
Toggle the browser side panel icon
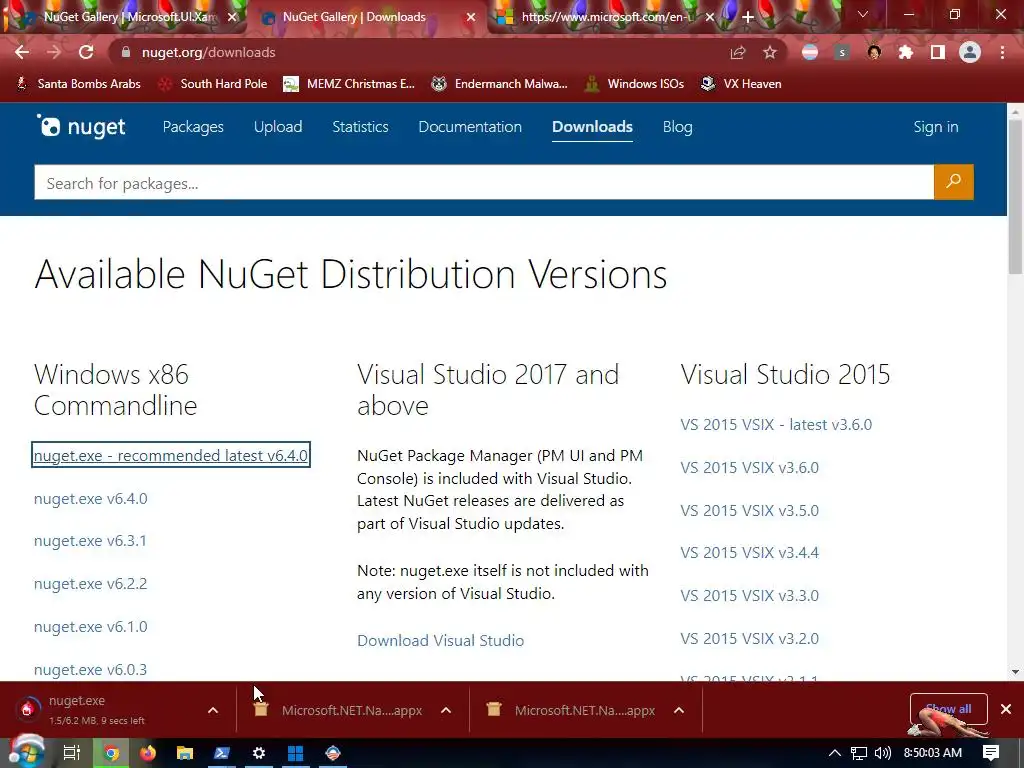click(938, 52)
